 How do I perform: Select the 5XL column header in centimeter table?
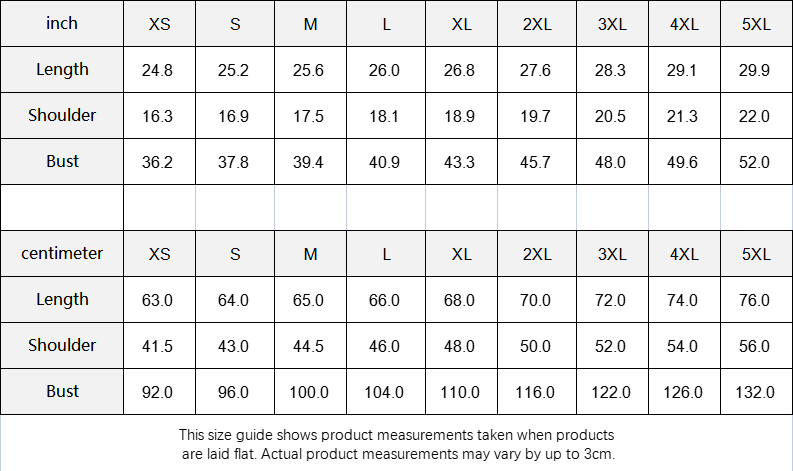click(x=756, y=253)
